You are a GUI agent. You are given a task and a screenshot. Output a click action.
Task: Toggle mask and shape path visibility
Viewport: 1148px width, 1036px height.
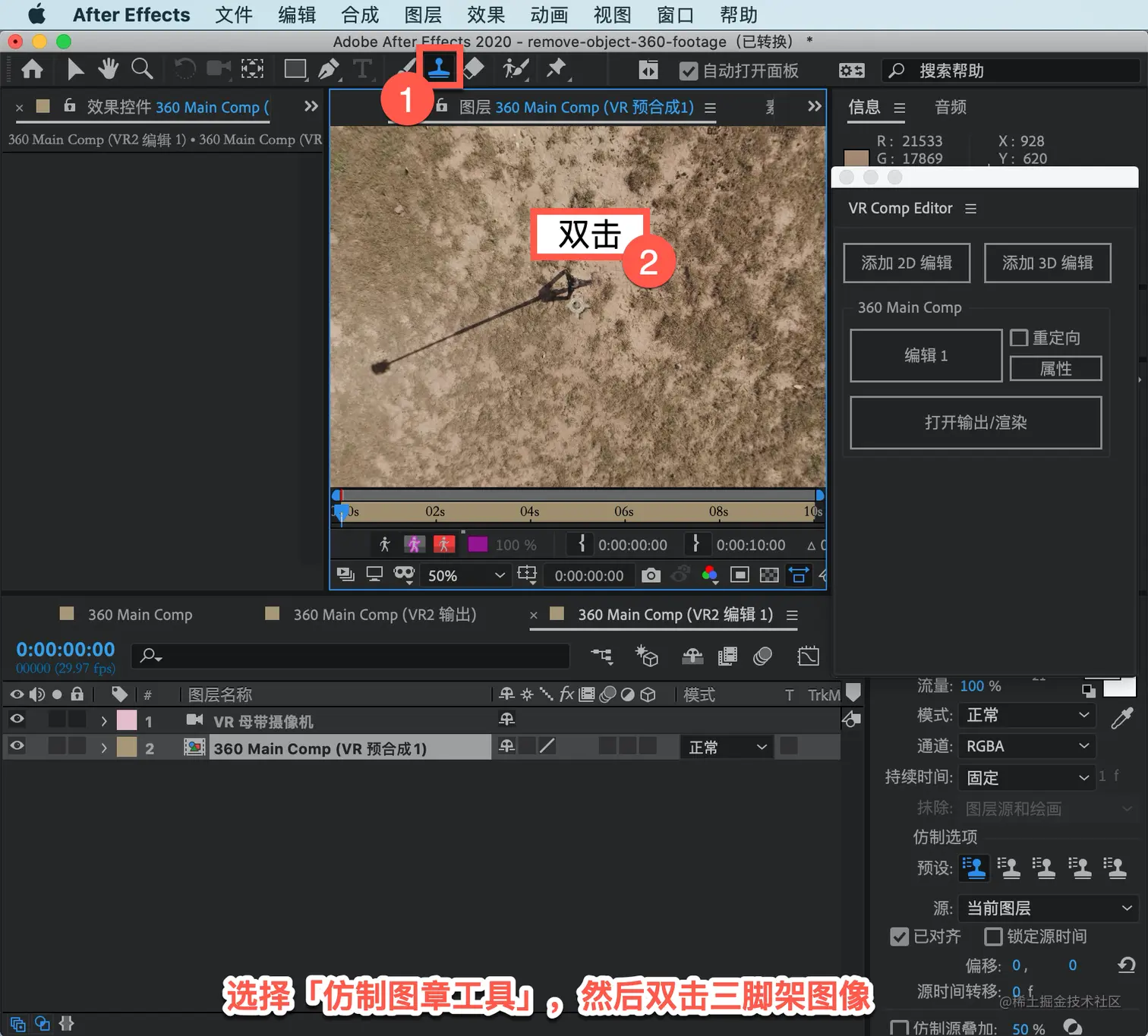(799, 575)
